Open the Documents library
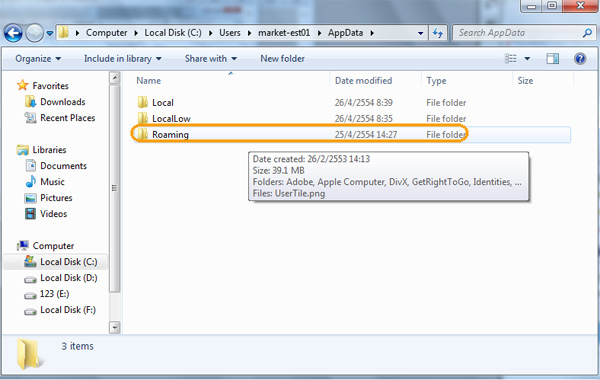The width and height of the screenshot is (600, 380). click(x=63, y=166)
